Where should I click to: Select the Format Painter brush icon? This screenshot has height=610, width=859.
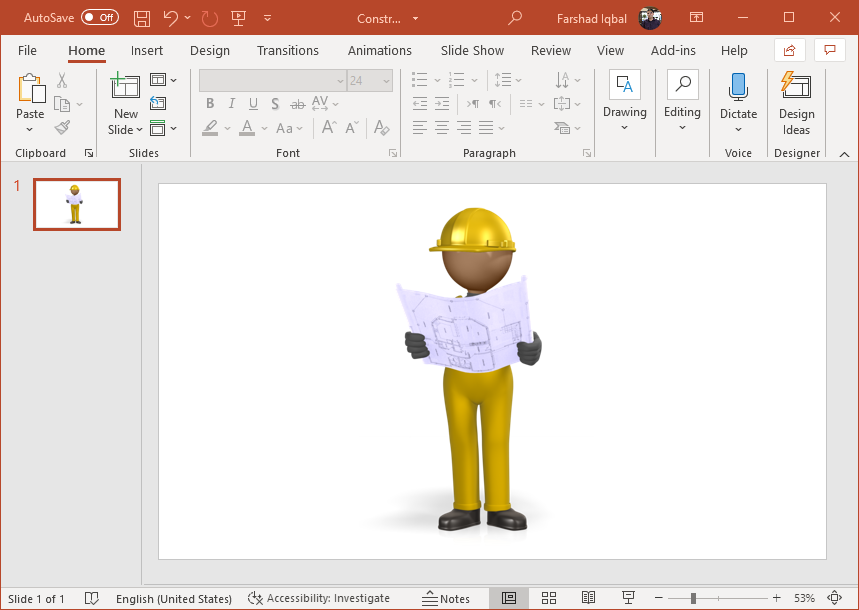[62, 127]
